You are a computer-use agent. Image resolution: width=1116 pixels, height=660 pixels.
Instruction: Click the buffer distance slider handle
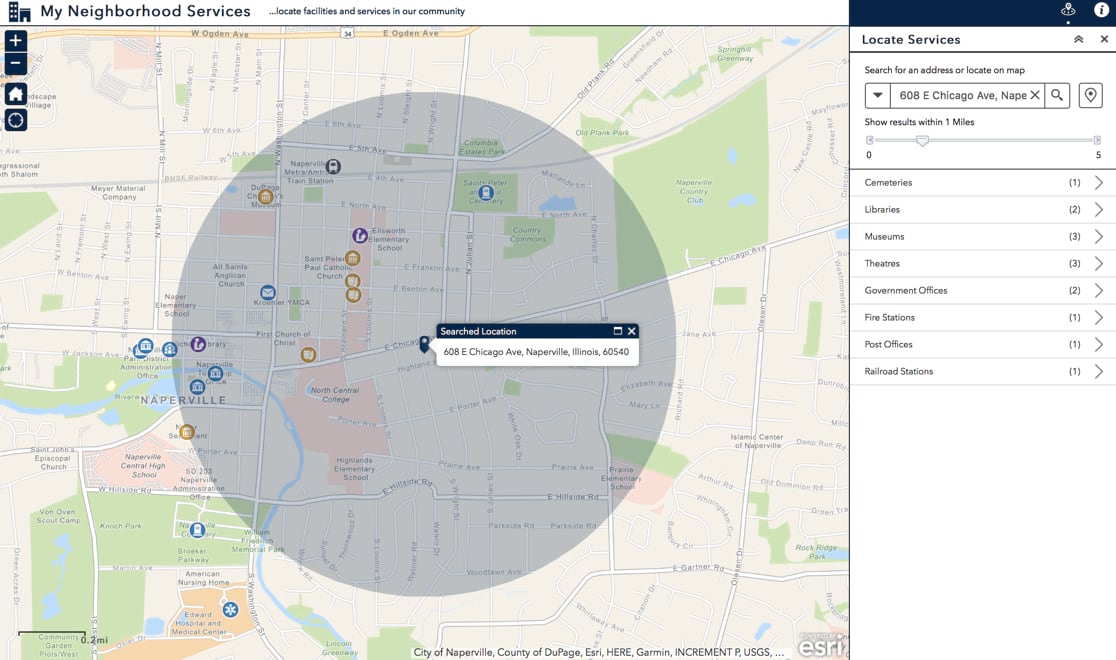click(922, 141)
